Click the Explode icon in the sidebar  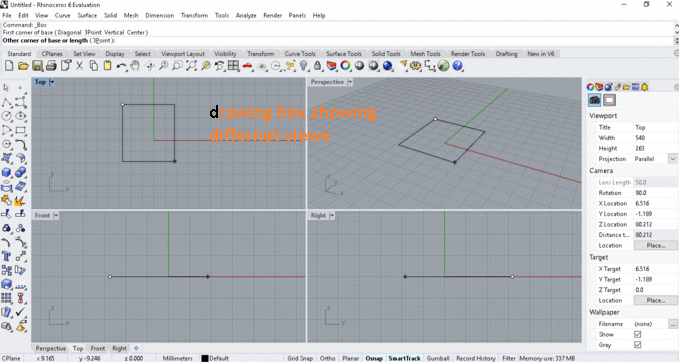point(19,200)
